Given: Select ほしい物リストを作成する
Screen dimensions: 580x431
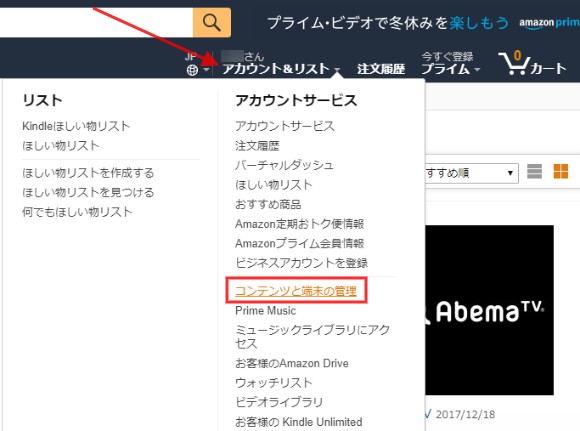Looking at the screenshot, I should click(88, 173).
